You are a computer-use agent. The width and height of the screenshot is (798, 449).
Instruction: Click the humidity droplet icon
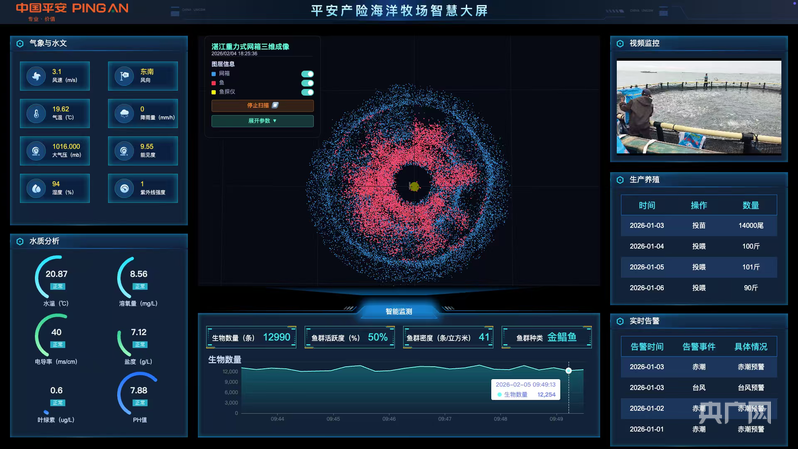coord(36,188)
